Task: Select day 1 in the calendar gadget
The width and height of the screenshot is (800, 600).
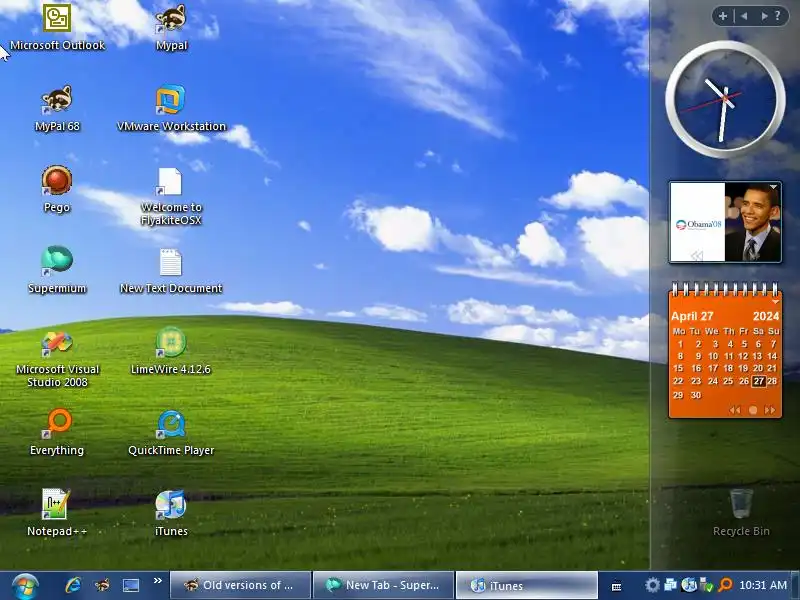Action: tap(680, 344)
